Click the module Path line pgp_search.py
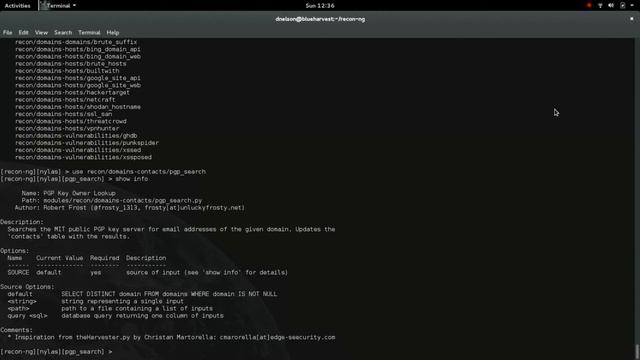 pyautogui.click(x=112, y=200)
